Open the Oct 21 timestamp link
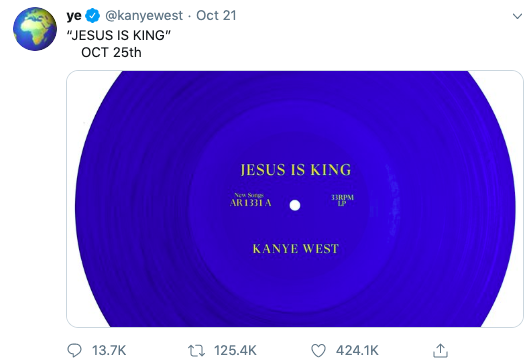Image resolution: width=532 pixels, height=360 pixels. [216, 16]
